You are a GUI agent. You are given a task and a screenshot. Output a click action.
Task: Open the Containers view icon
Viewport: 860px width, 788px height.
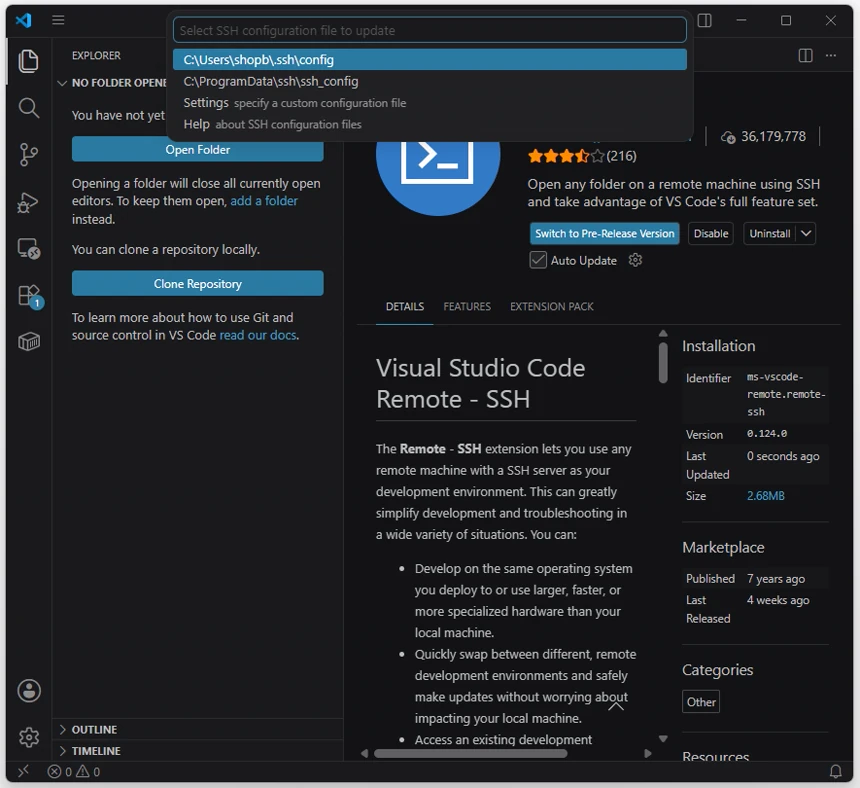(x=29, y=342)
